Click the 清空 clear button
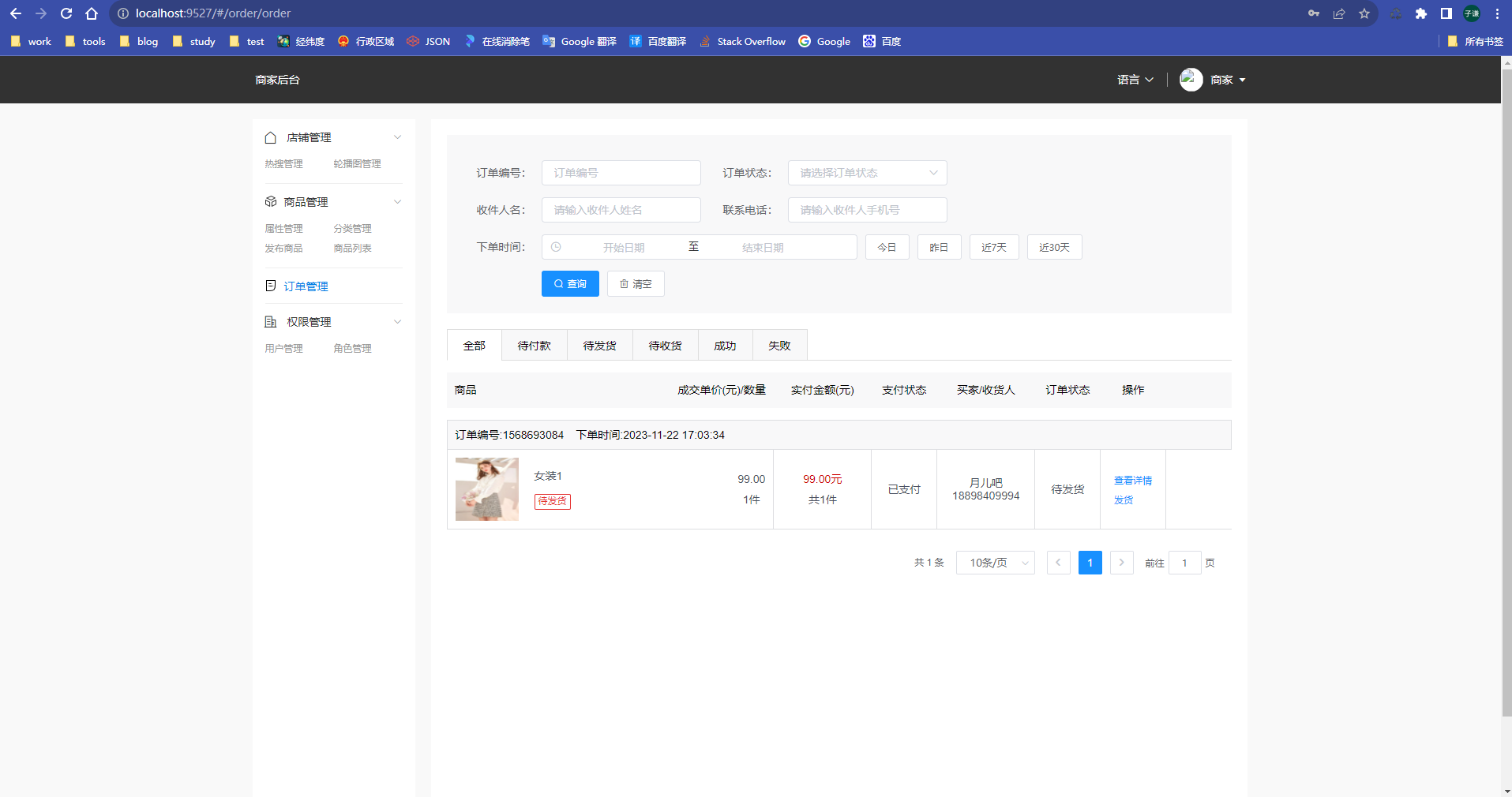The height and width of the screenshot is (797, 1512). (636, 283)
